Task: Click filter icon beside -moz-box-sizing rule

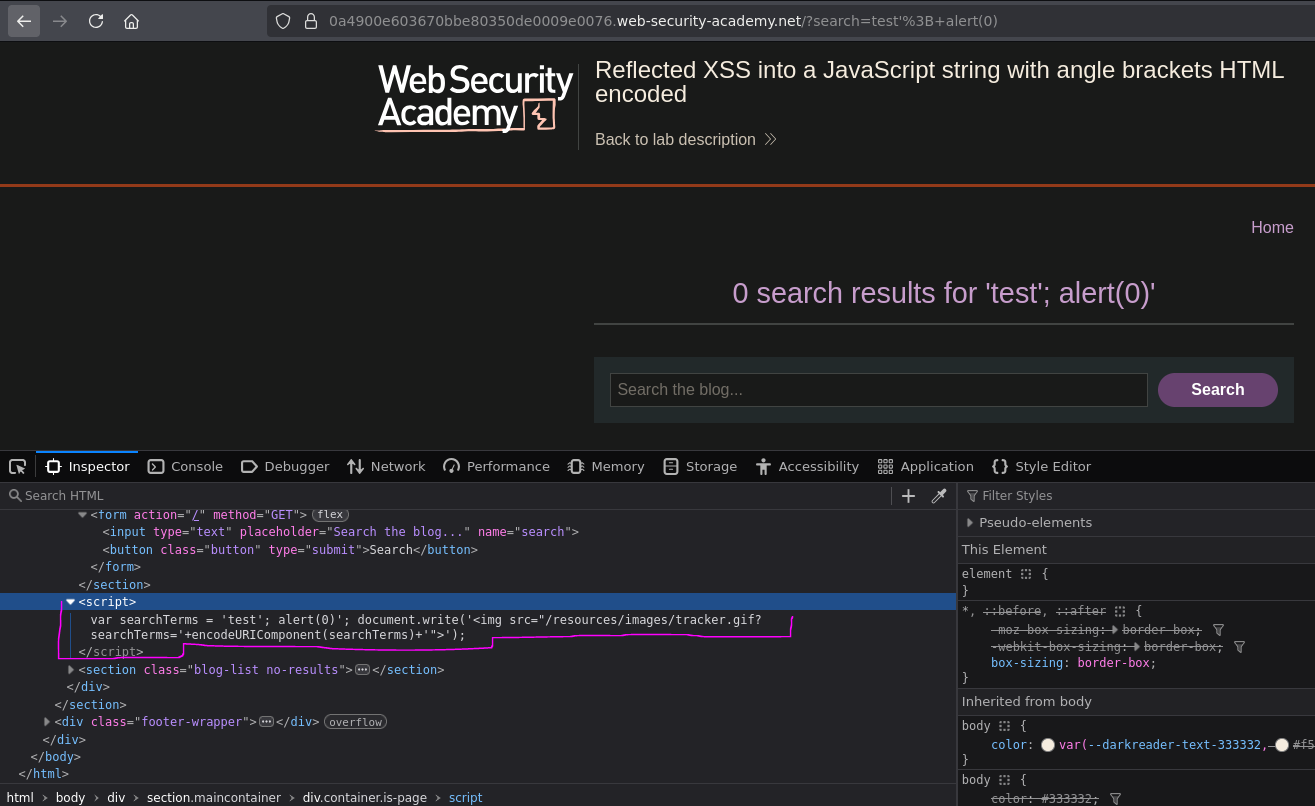Action: pyautogui.click(x=1218, y=630)
